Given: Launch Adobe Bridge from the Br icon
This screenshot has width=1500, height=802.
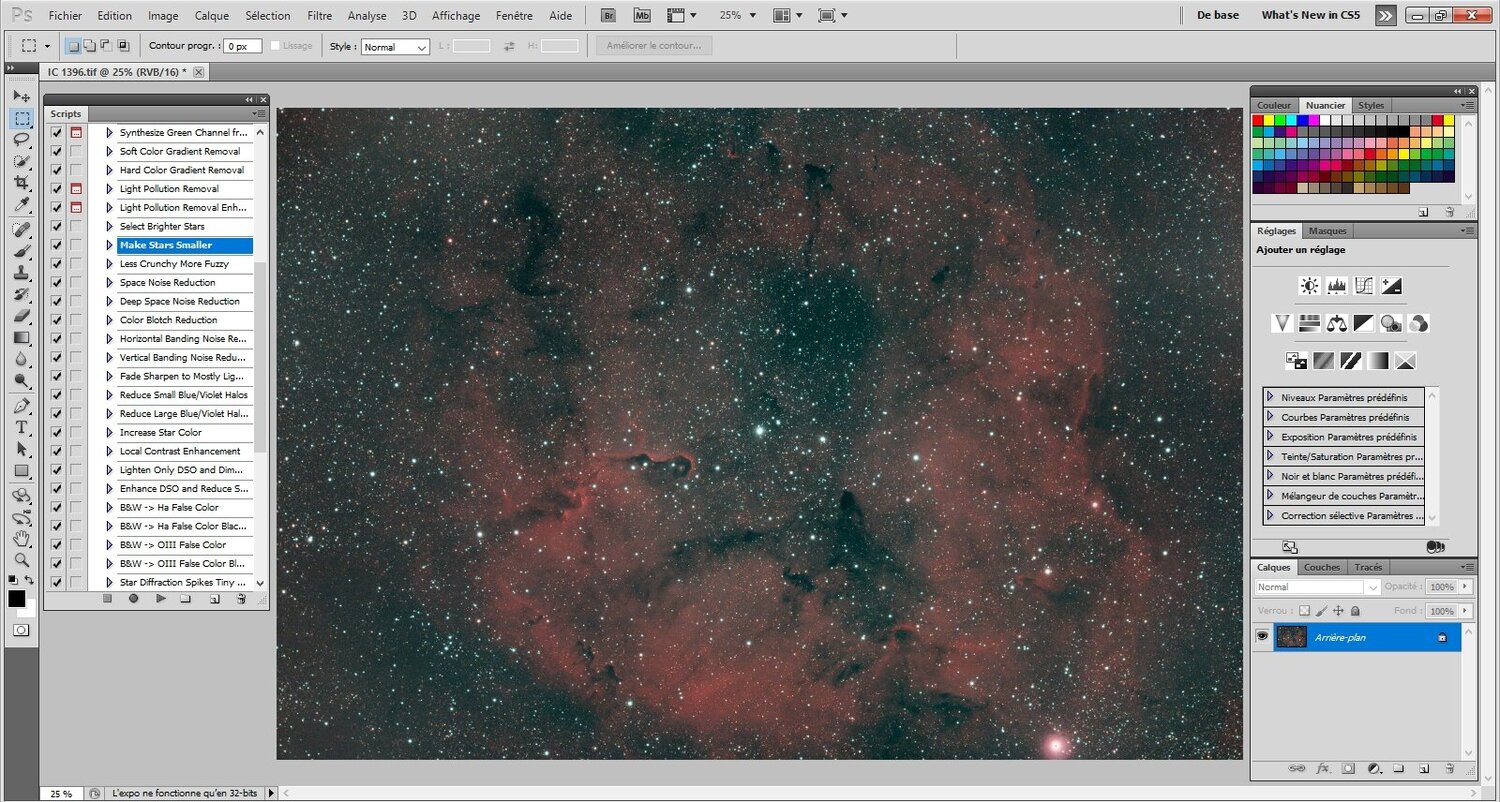Looking at the screenshot, I should tap(608, 15).
